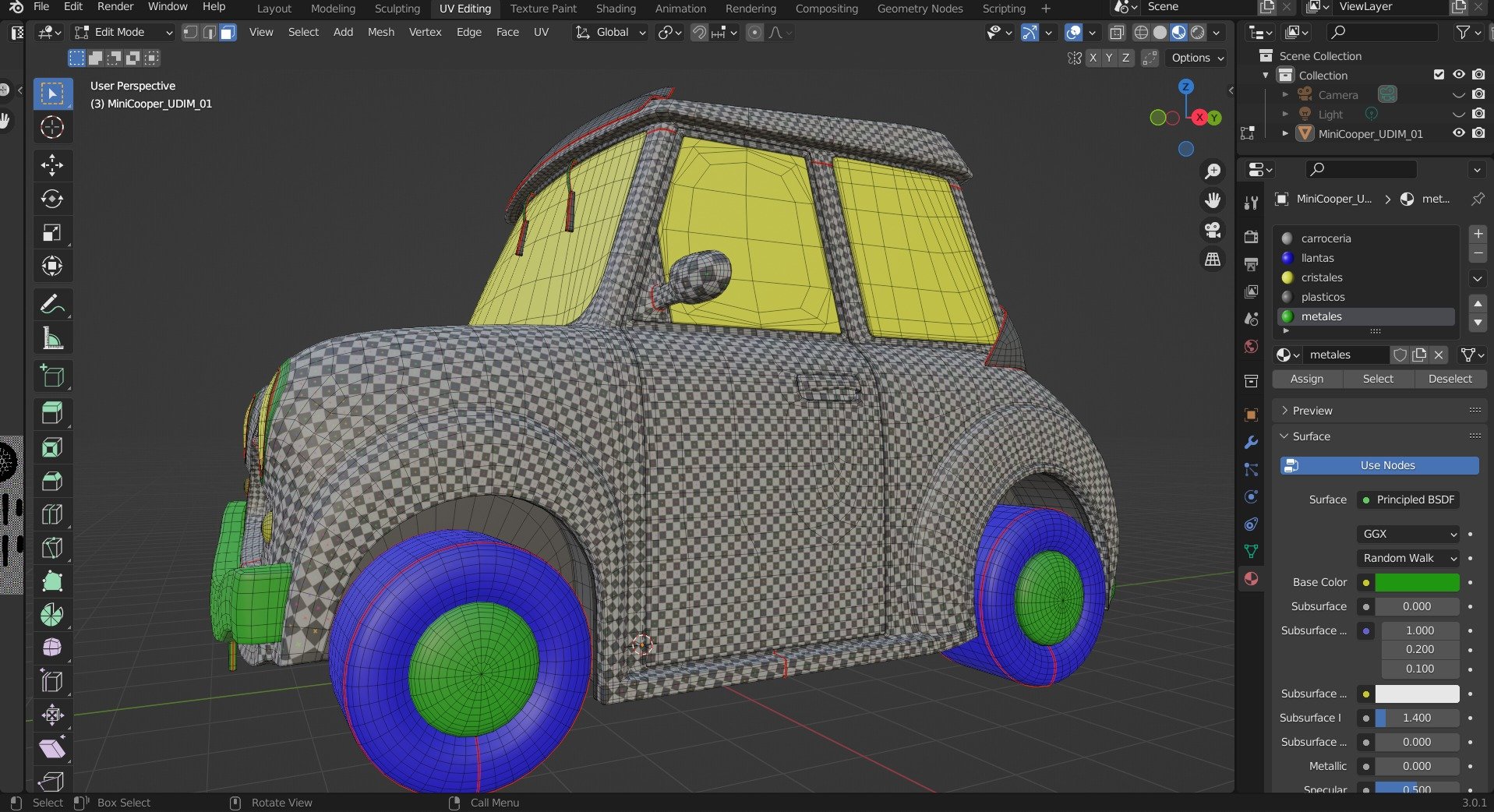
Task: Activate the Annotate pencil tool
Action: tap(52, 304)
